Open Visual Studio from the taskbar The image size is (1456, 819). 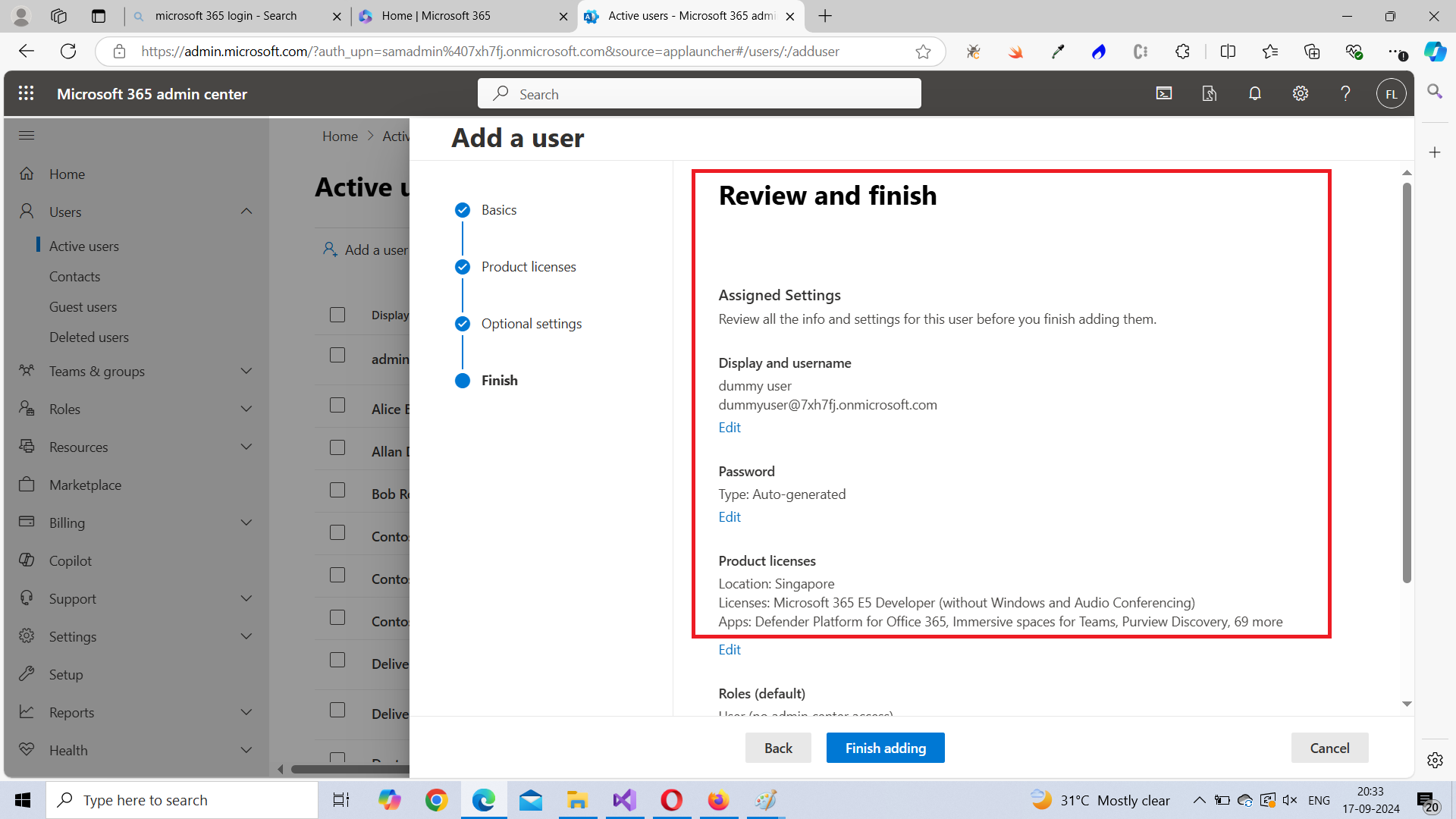(x=625, y=800)
